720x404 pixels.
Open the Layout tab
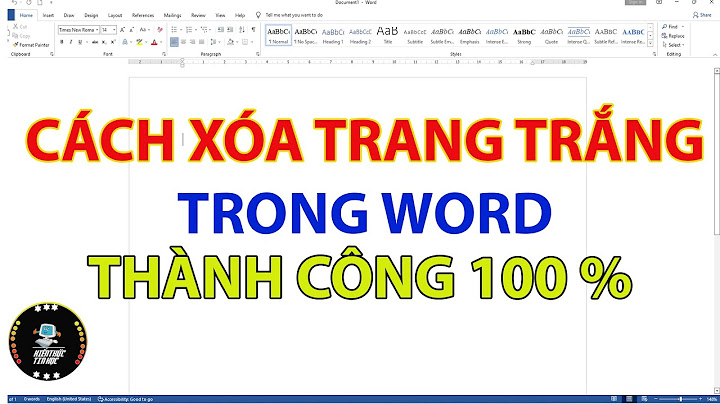115,15
